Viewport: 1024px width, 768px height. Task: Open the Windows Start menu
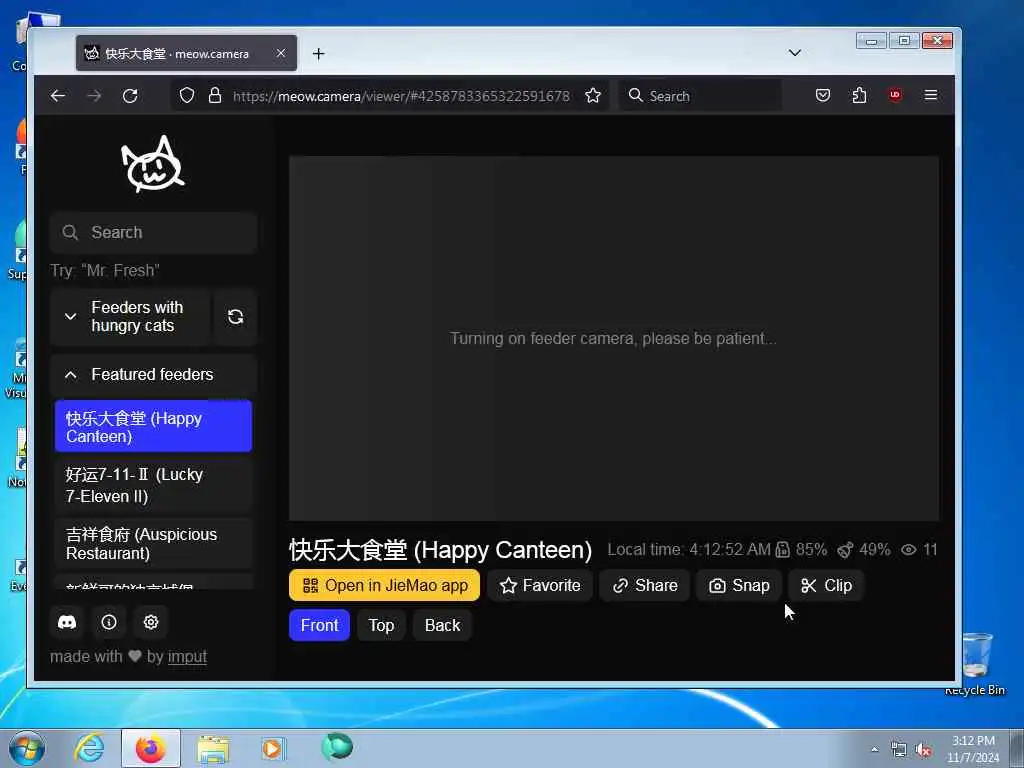pos(27,749)
